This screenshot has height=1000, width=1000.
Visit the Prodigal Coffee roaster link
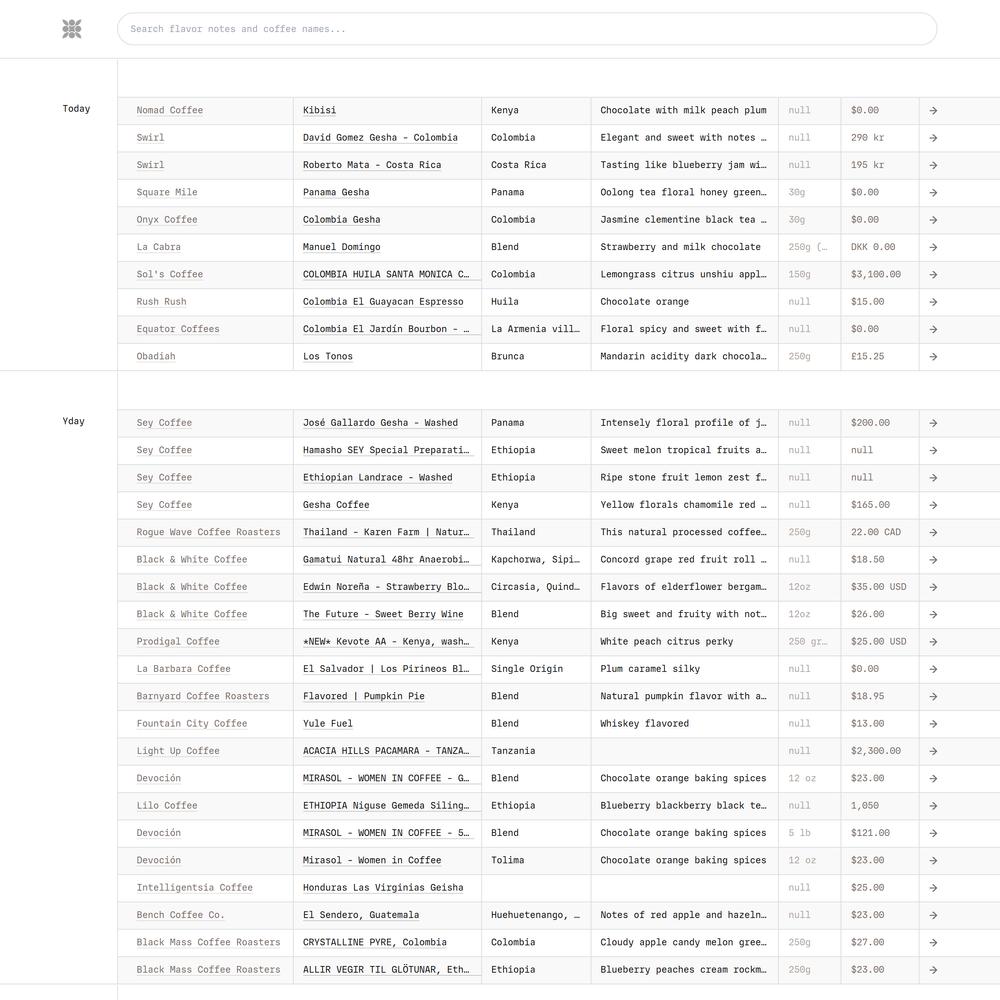click(178, 642)
